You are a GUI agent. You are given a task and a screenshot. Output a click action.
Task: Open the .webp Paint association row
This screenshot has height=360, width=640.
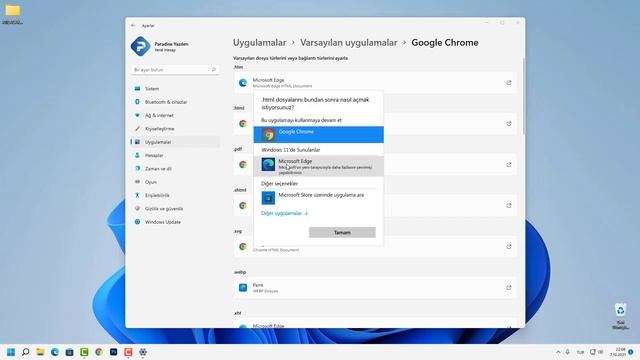point(375,288)
